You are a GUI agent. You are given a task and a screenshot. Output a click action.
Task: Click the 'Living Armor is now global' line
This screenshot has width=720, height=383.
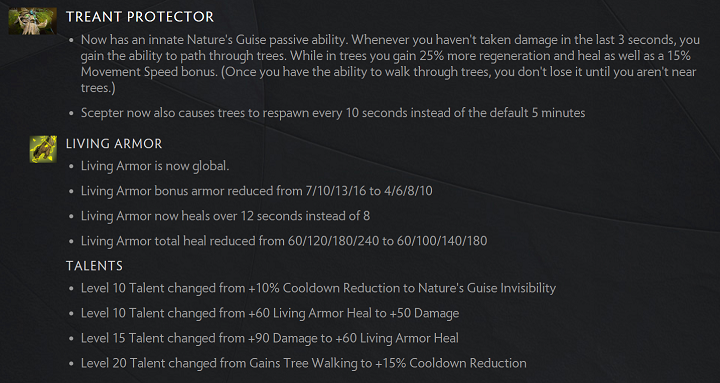(155, 166)
